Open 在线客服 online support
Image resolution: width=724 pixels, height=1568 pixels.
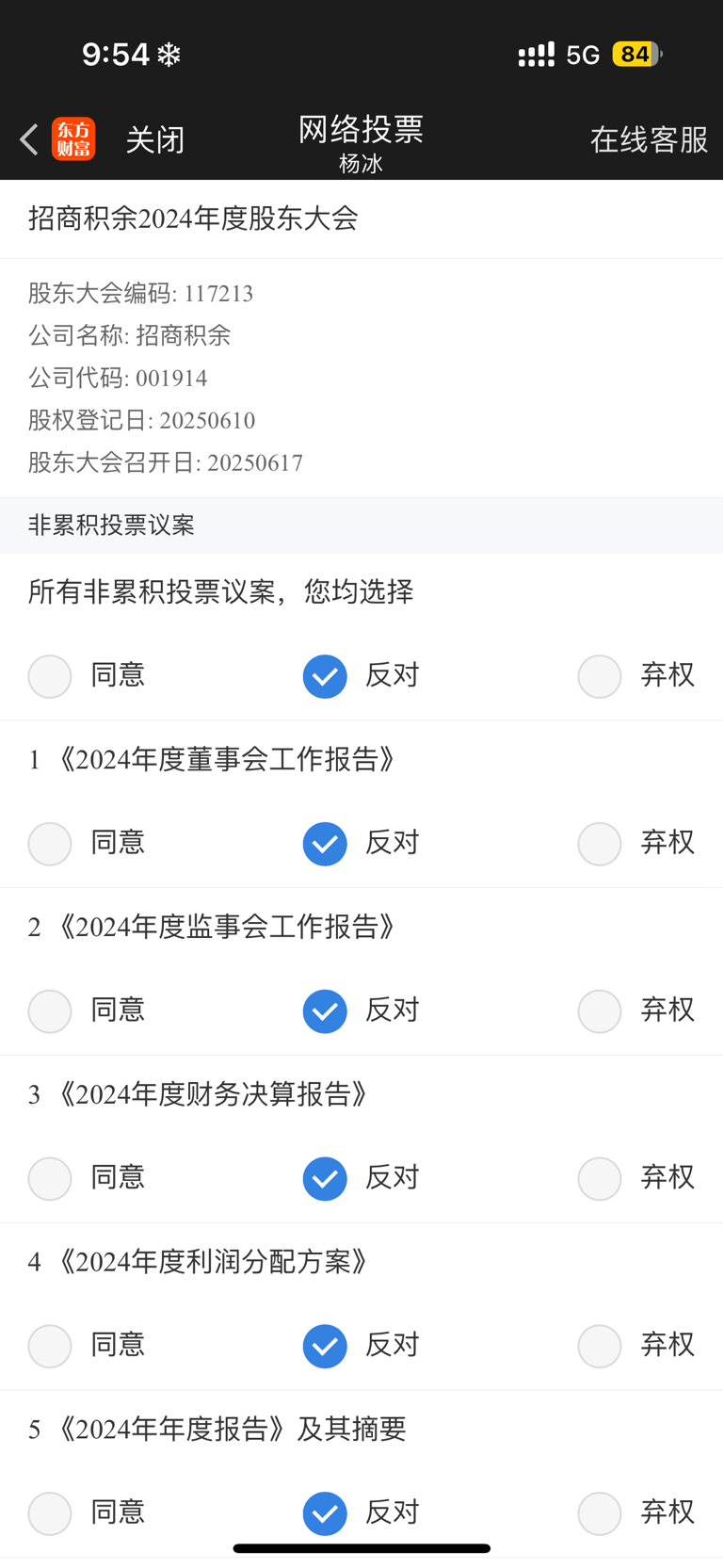(649, 139)
